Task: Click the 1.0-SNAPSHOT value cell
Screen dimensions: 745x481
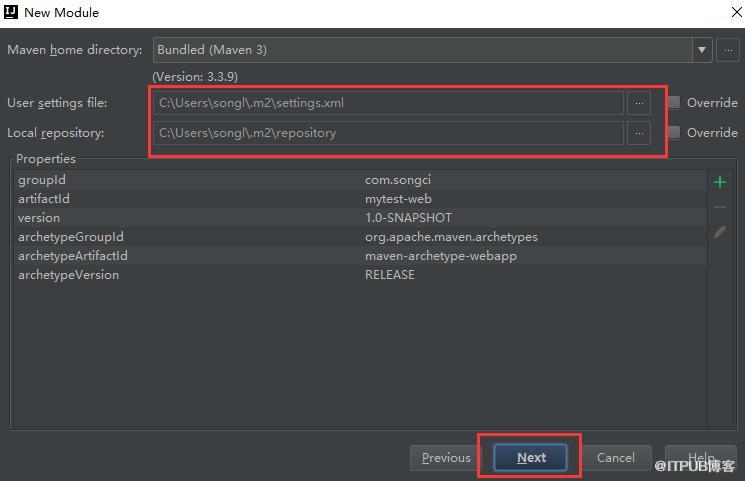Action: tap(408, 218)
